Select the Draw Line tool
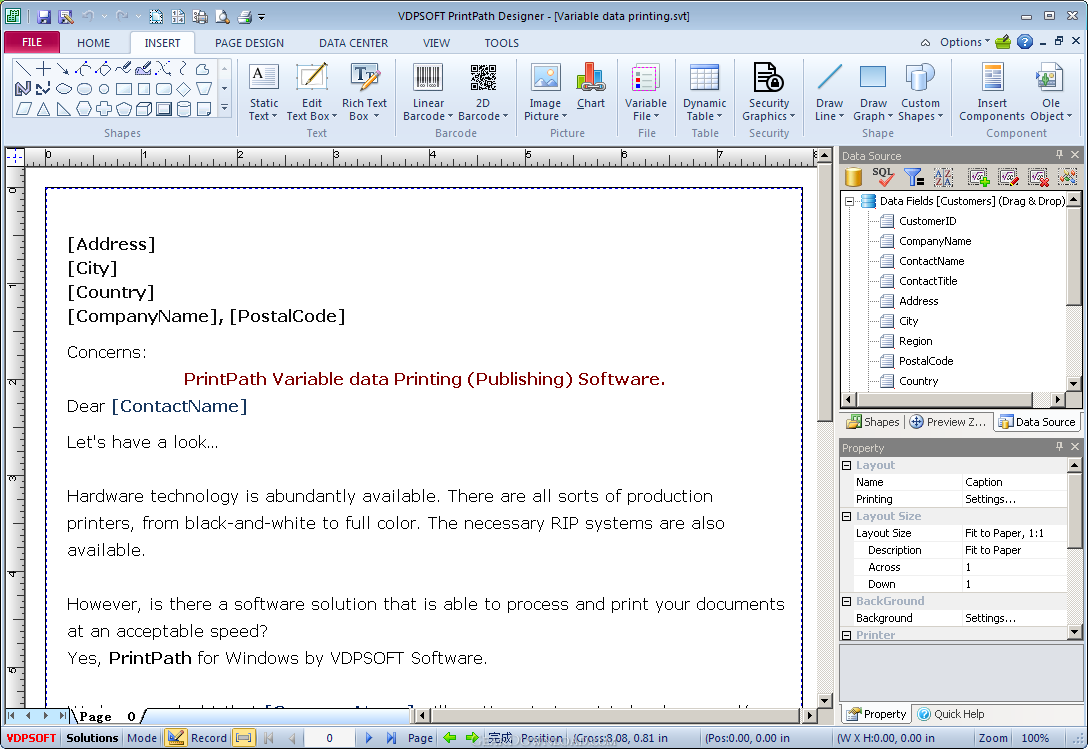 (829, 92)
